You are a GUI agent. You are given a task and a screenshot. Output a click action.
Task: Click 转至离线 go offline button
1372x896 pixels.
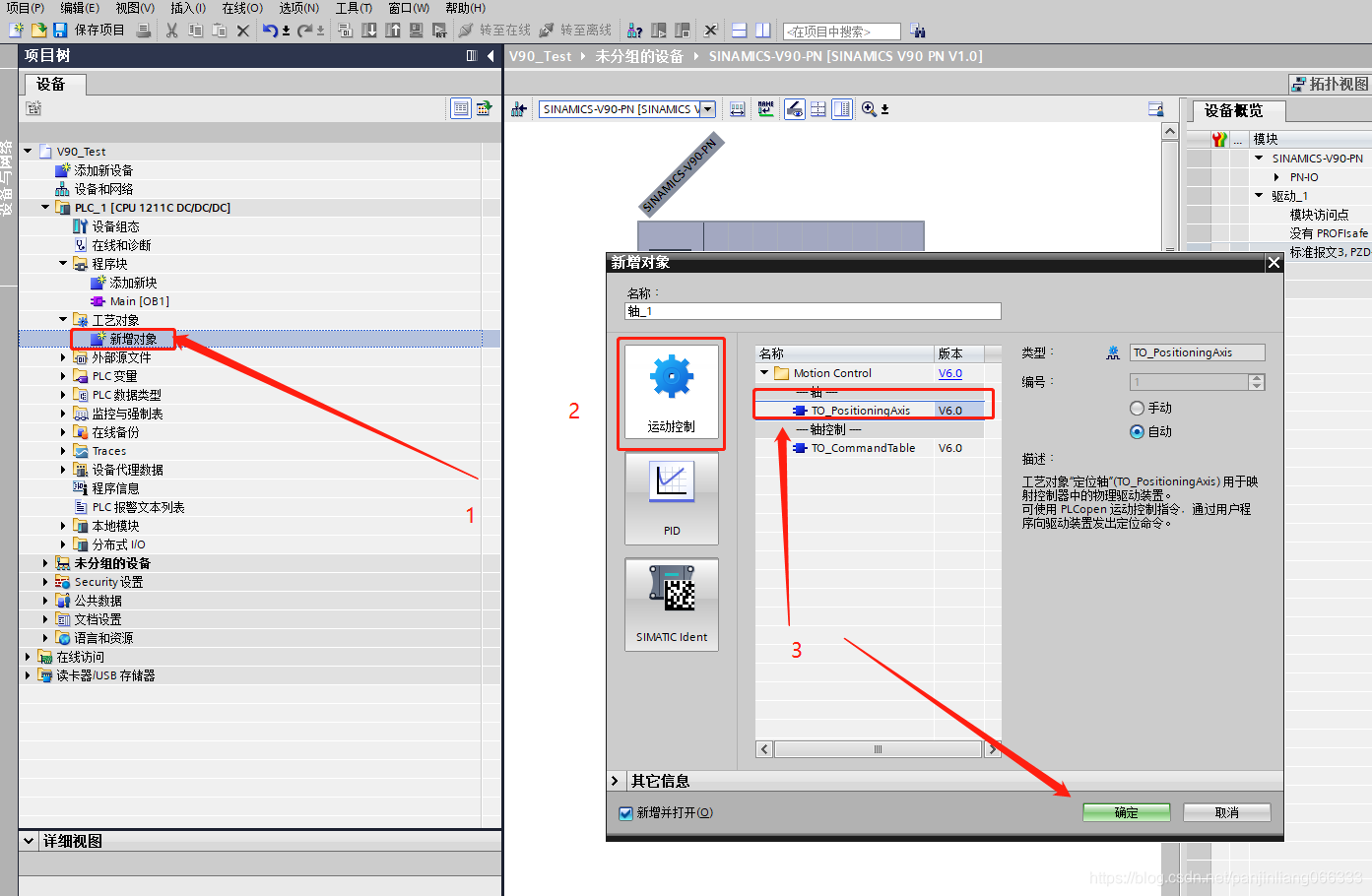pos(575,30)
